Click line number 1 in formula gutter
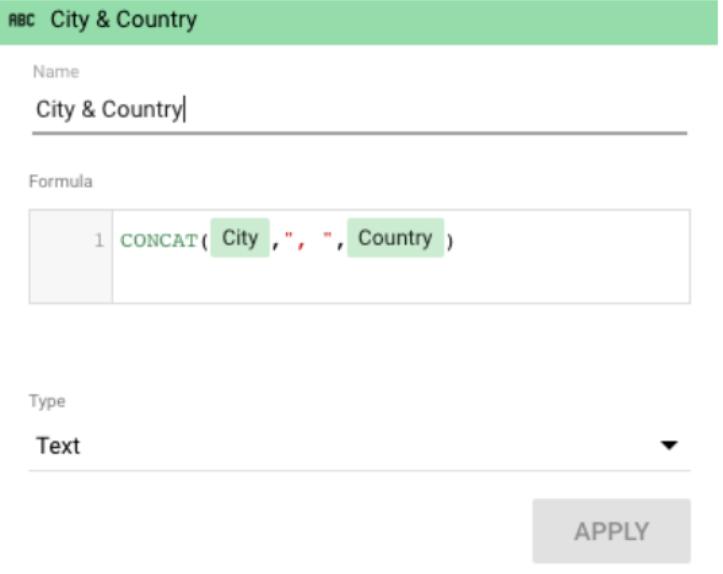This screenshot has width=723, height=574. 98,241
